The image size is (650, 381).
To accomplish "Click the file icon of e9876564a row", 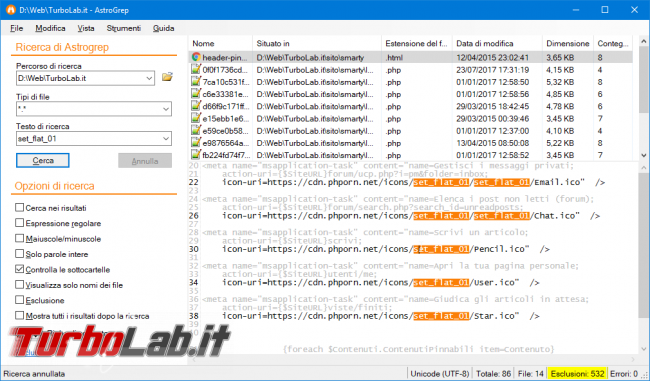I will (x=196, y=143).
